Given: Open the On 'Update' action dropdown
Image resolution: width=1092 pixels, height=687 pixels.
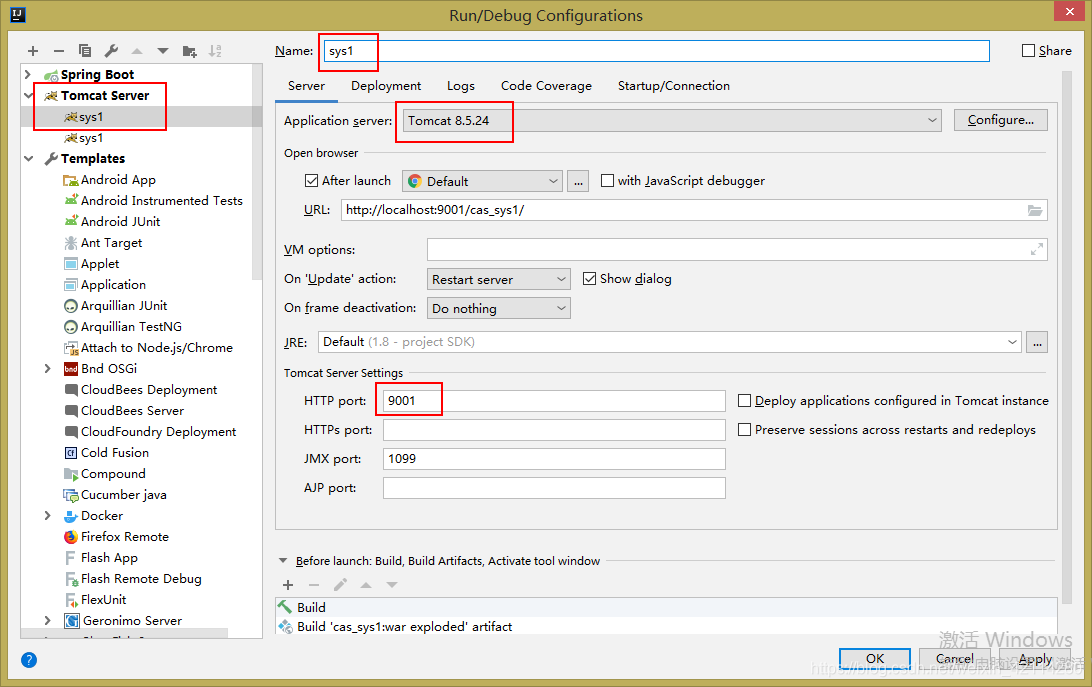Looking at the screenshot, I should pos(499,279).
